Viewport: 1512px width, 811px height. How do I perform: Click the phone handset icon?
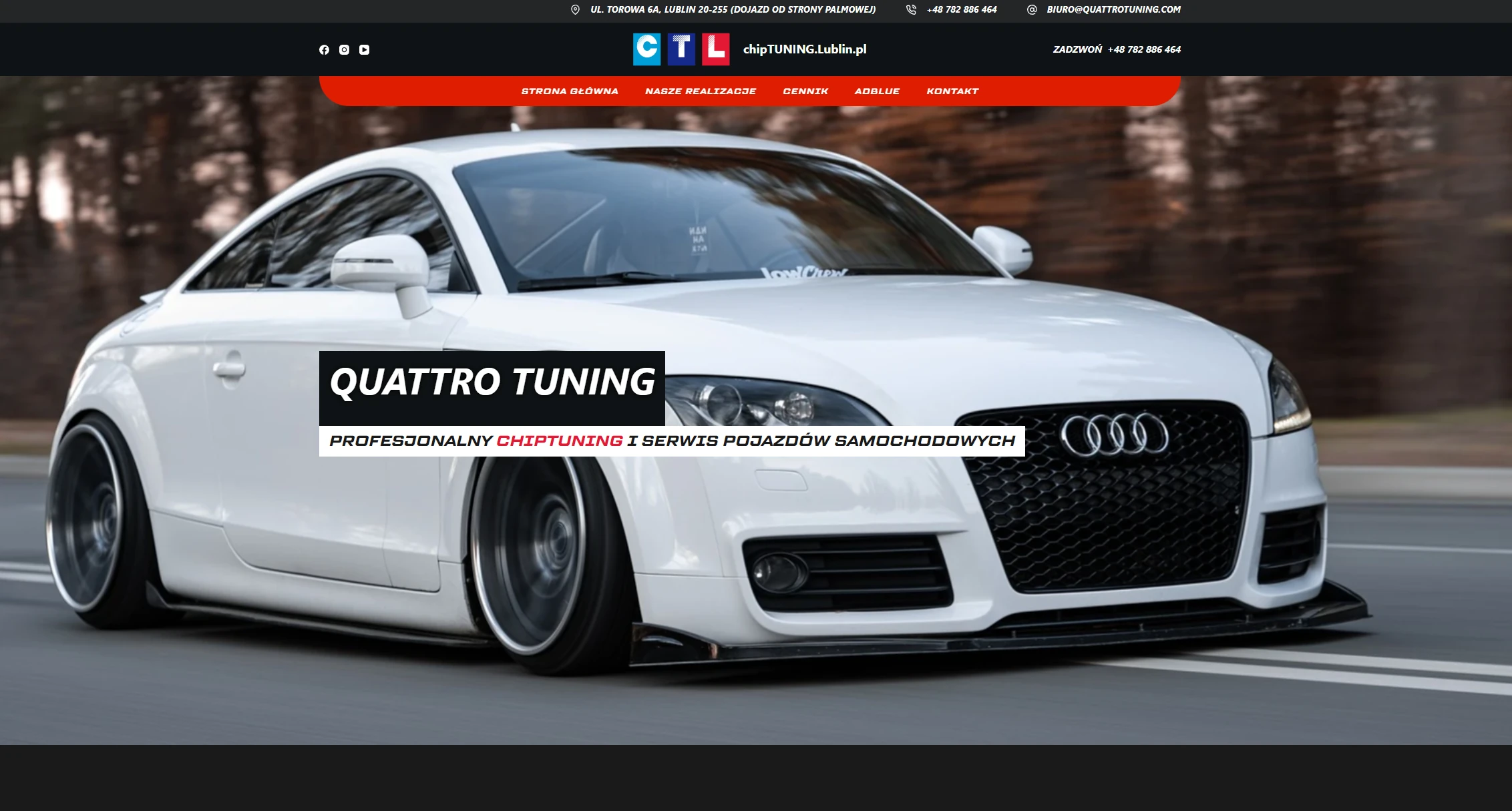[911, 9]
